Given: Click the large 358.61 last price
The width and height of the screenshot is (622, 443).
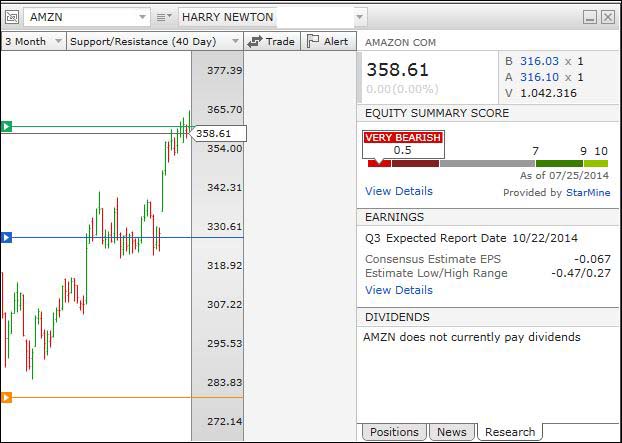Looking at the screenshot, I should (x=397, y=70).
